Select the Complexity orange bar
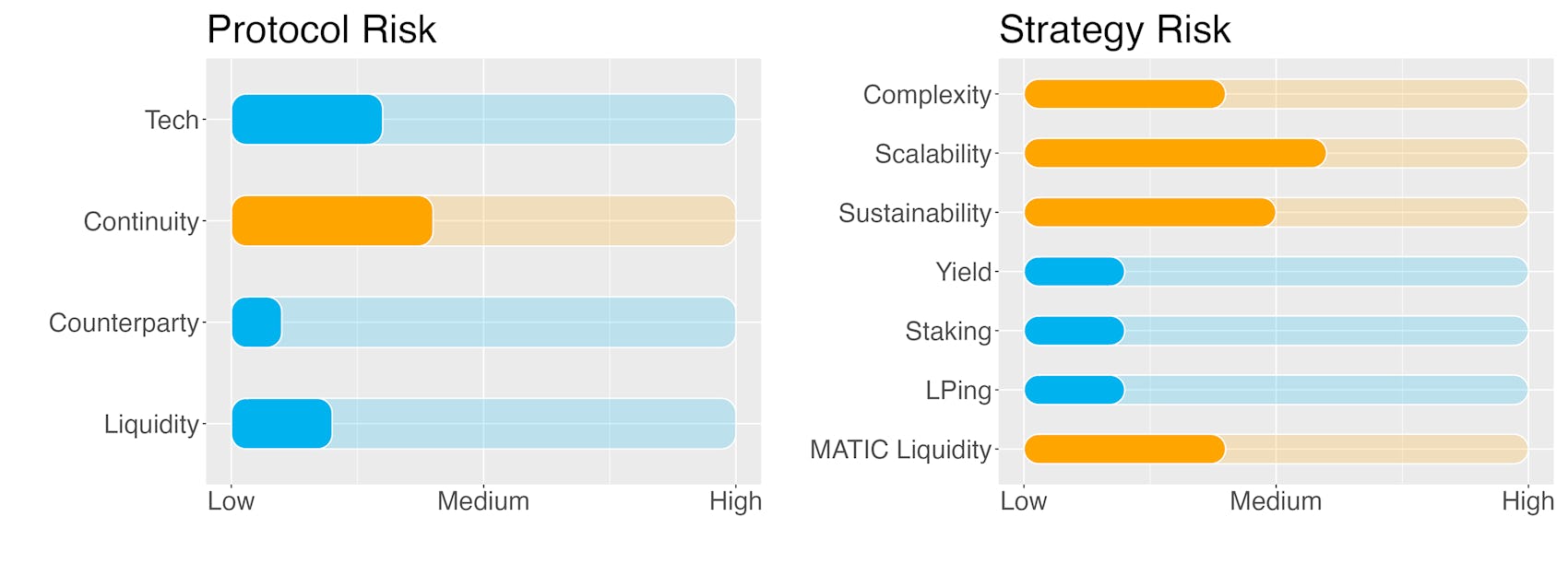Viewport: 1568px width, 564px height. pos(1124,94)
